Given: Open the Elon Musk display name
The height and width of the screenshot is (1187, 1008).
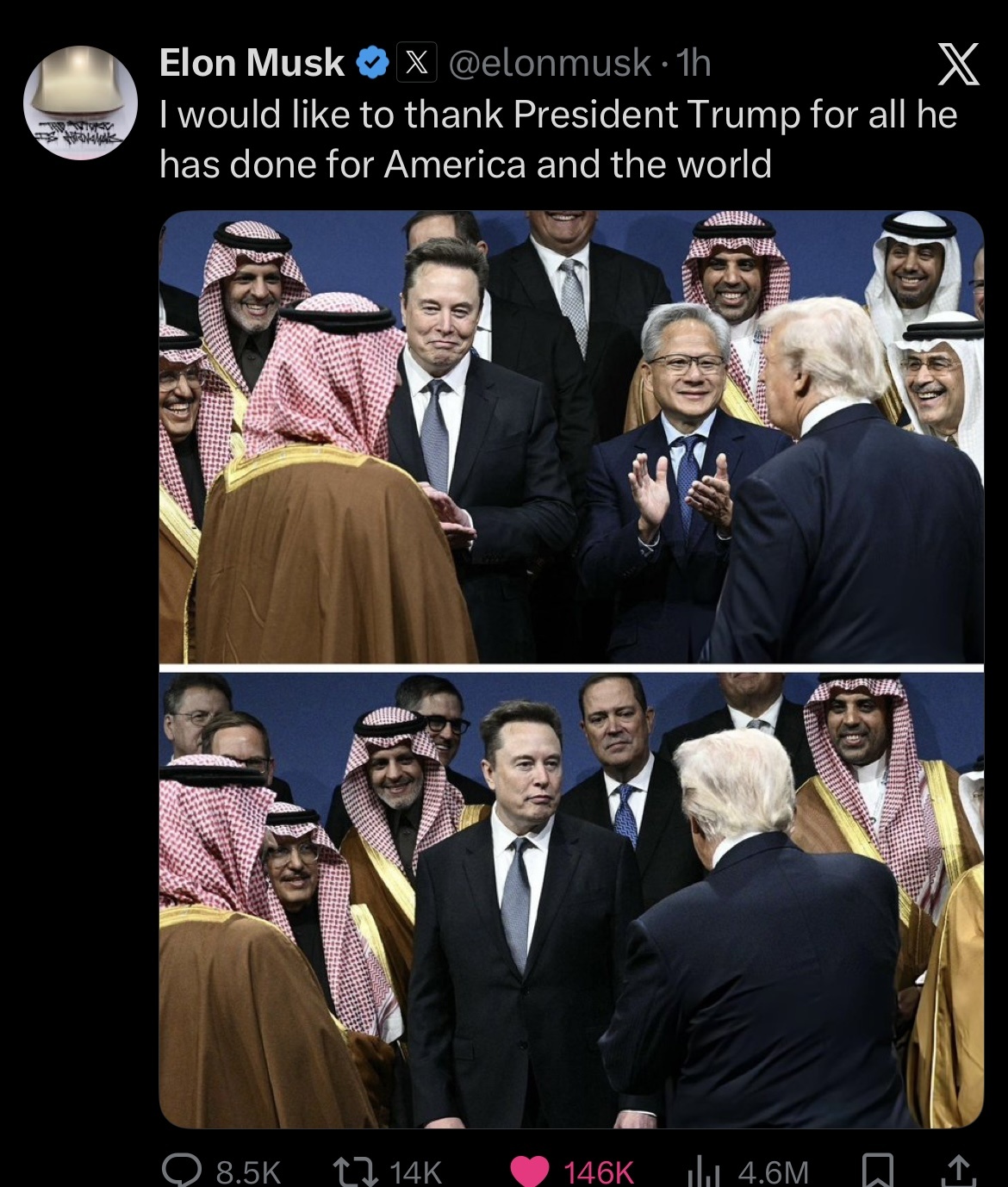Looking at the screenshot, I should (252, 63).
